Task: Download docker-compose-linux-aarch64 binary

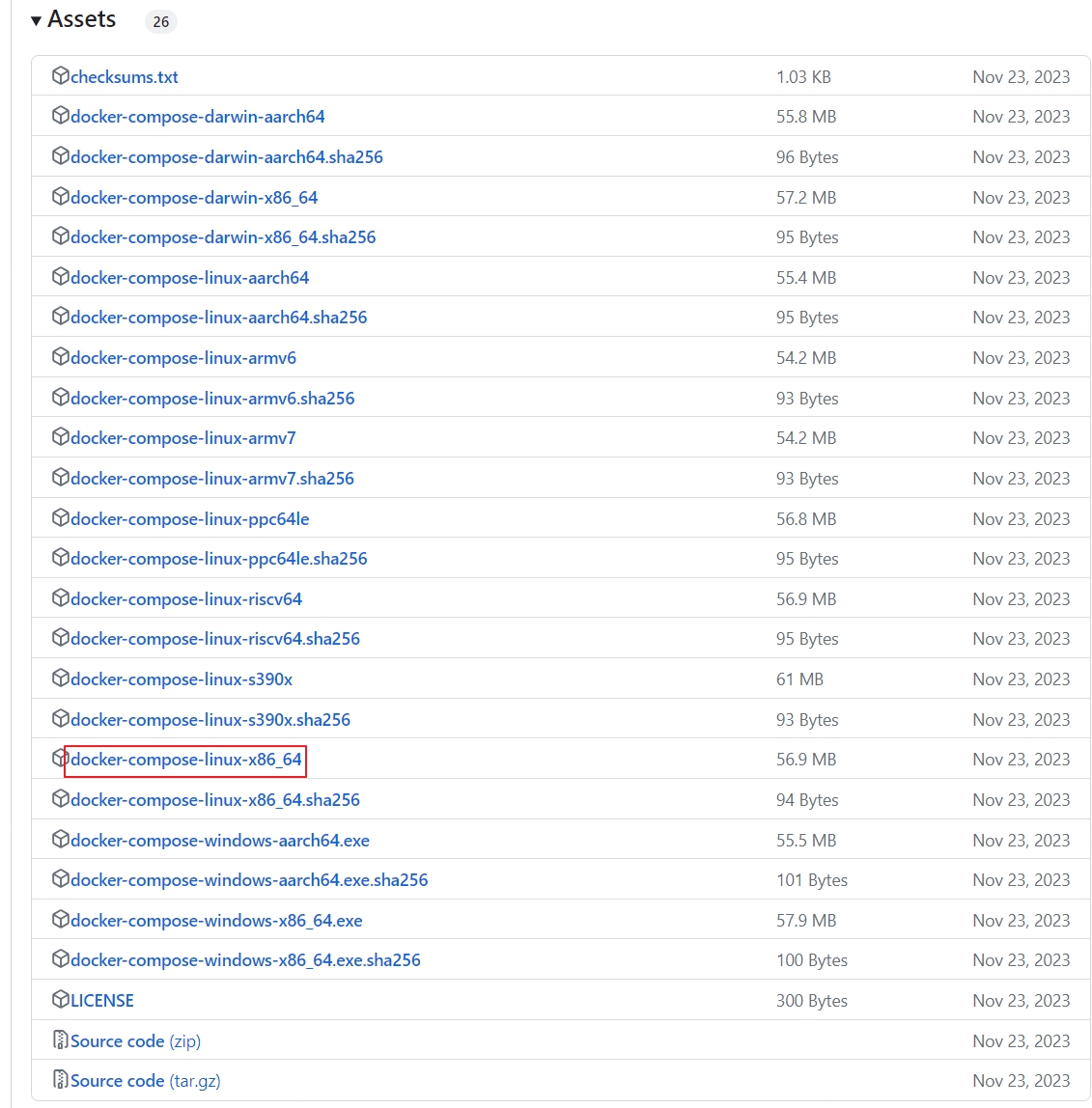Action: (x=189, y=278)
